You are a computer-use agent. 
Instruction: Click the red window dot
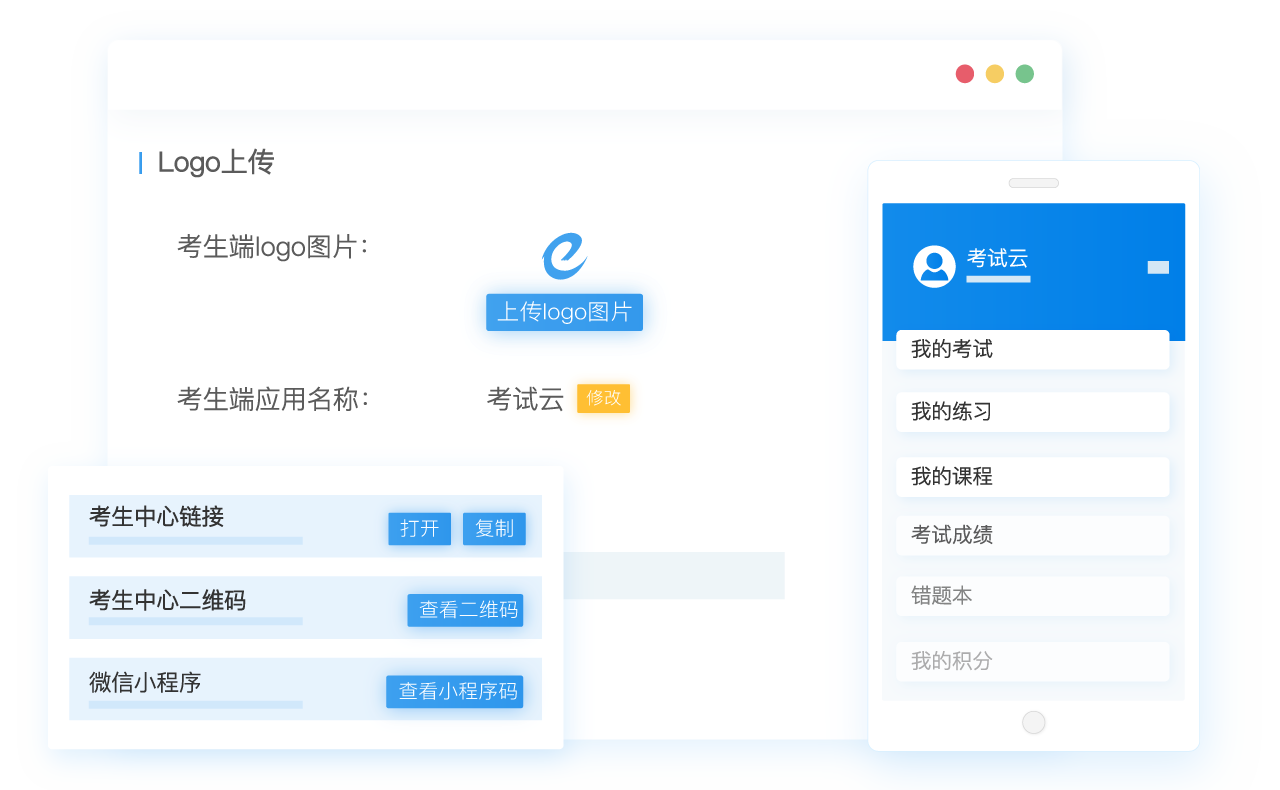click(x=965, y=74)
